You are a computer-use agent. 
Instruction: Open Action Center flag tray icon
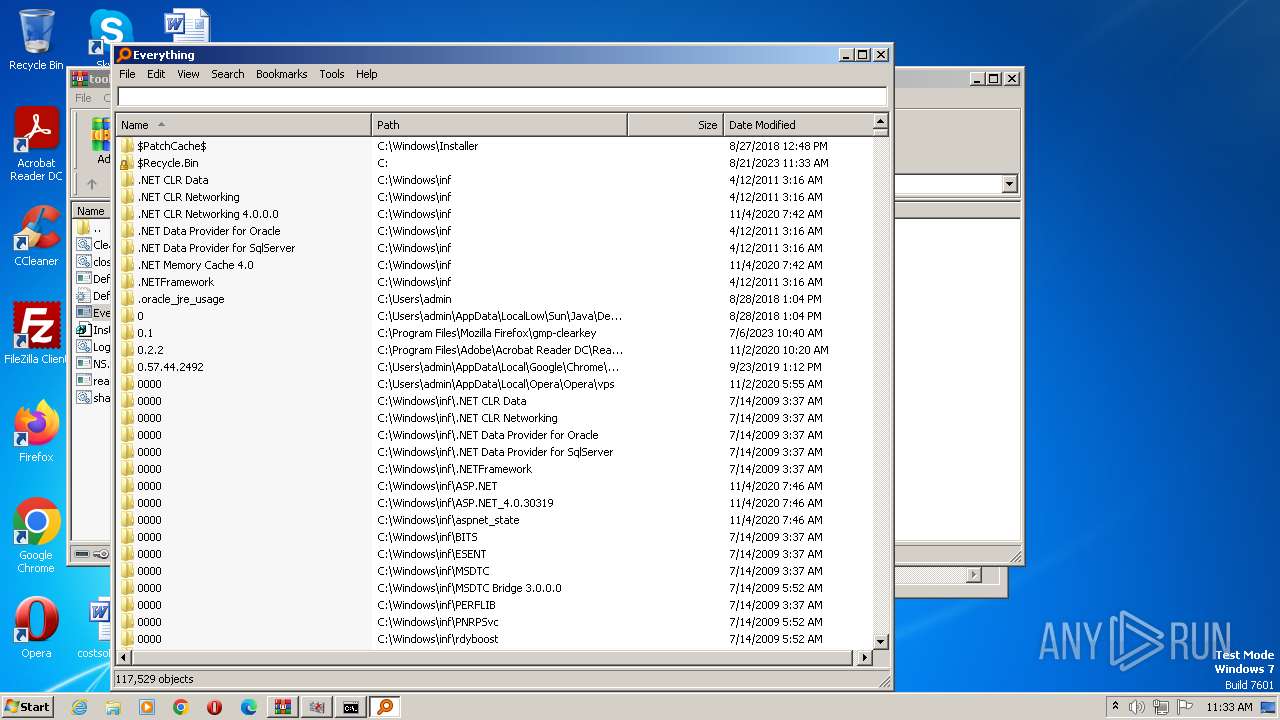(x=1184, y=707)
